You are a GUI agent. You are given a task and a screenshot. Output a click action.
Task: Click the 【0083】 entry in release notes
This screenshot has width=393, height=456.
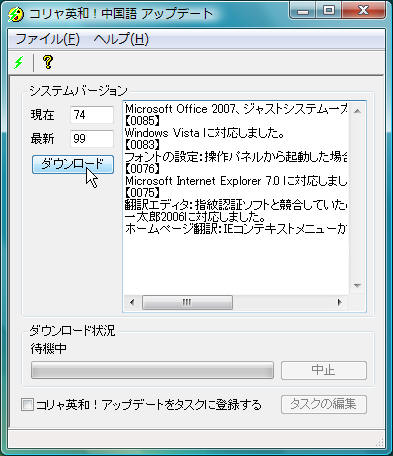point(142,145)
